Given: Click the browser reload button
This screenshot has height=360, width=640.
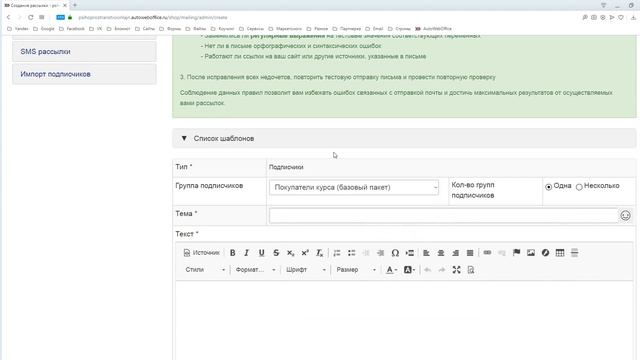Looking at the screenshot, I should [x=31, y=17].
